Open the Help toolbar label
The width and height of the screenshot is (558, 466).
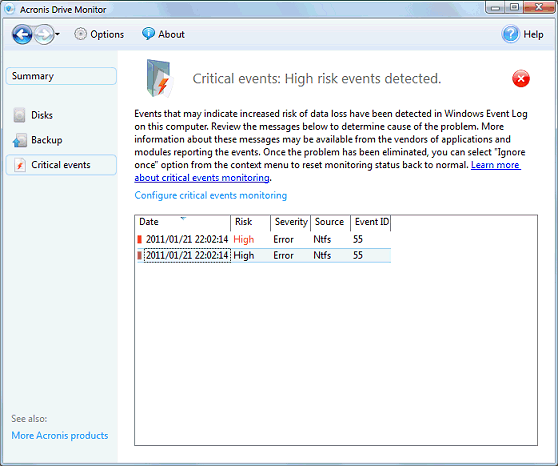[533, 35]
